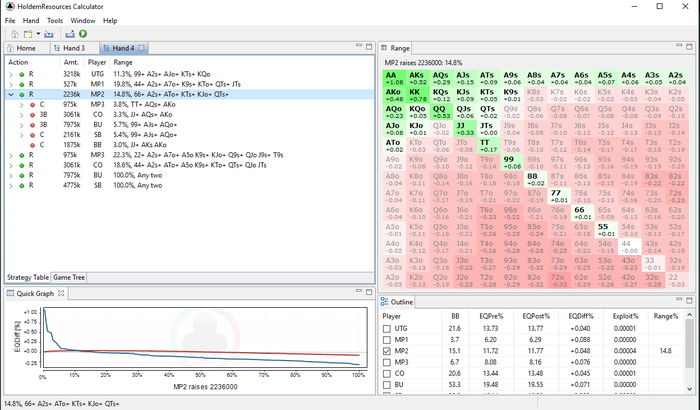700x410 pixels.
Task: Expand the CO raise 3061k 18.6% row
Action: pyautogui.click(x=11, y=165)
